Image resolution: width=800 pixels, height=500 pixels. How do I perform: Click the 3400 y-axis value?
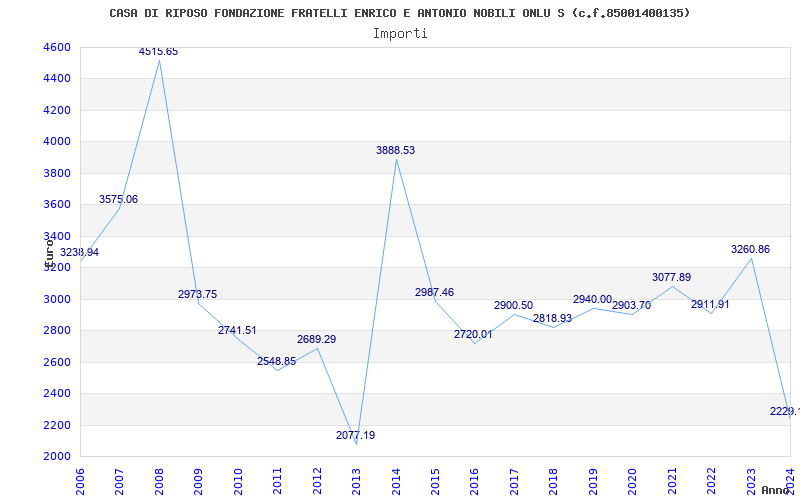click(55, 236)
